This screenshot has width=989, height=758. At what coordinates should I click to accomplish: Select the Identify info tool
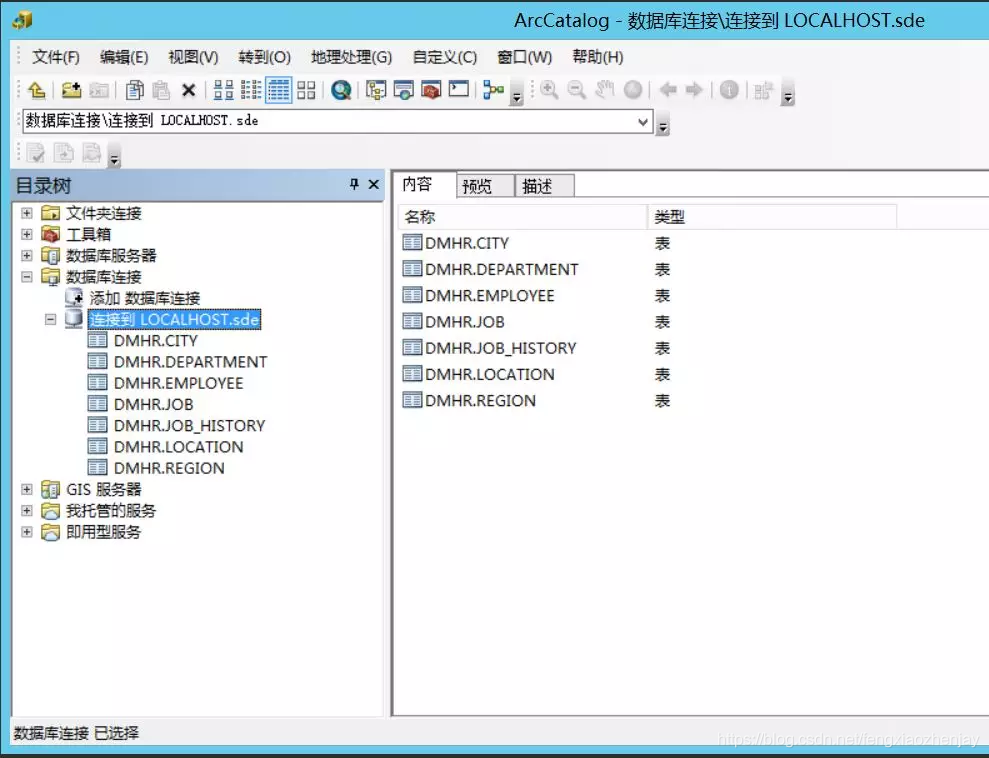[729, 90]
